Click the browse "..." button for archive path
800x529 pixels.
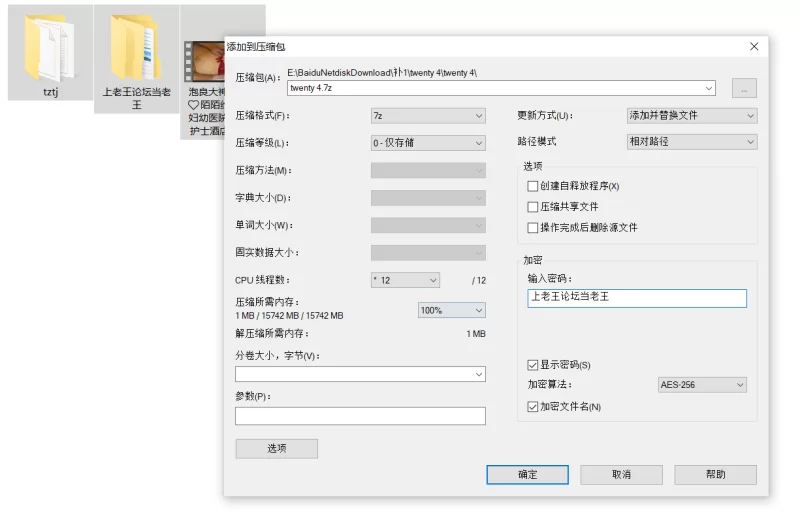pyautogui.click(x=743, y=88)
